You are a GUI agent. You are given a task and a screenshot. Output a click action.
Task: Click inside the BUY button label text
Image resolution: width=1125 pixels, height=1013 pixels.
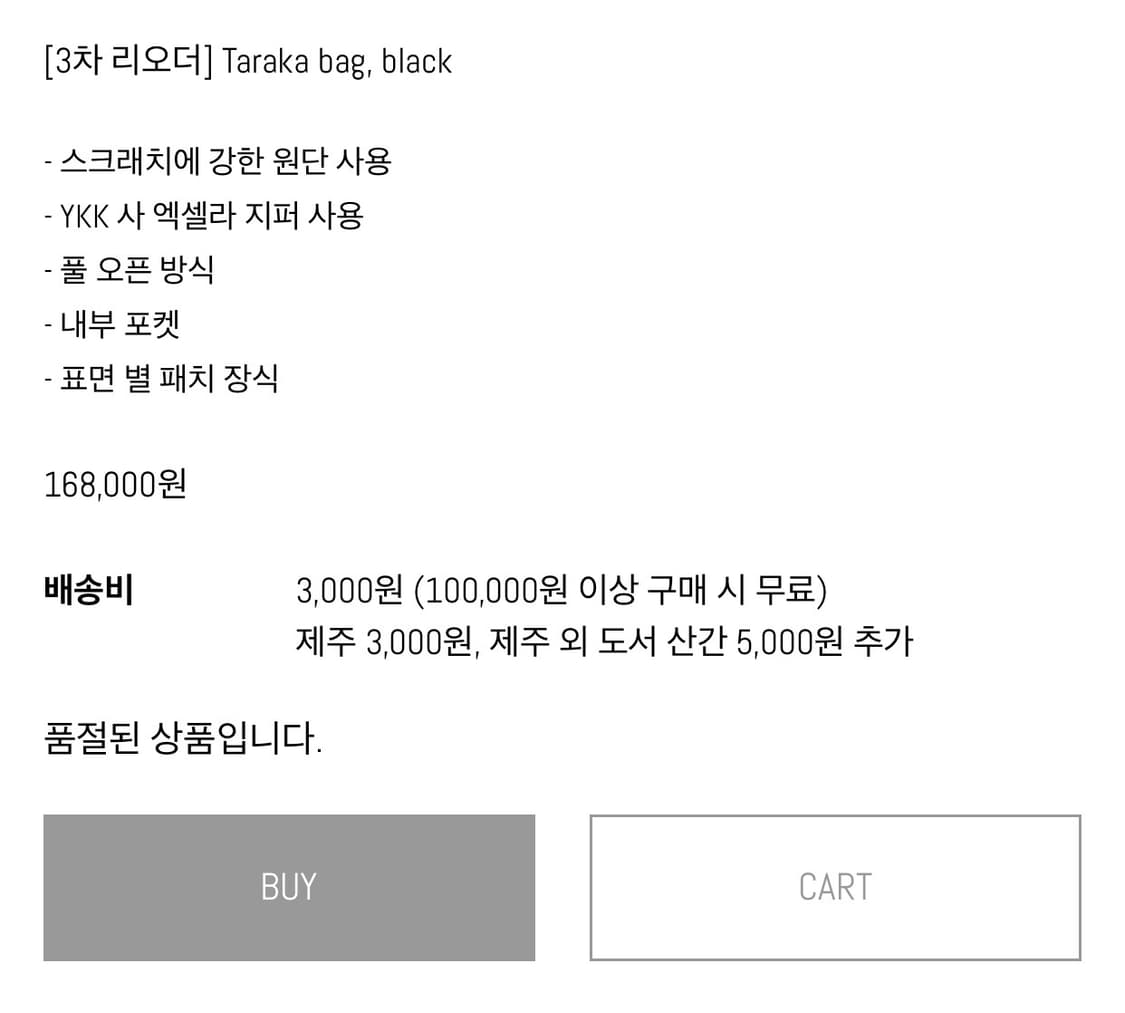tap(288, 886)
